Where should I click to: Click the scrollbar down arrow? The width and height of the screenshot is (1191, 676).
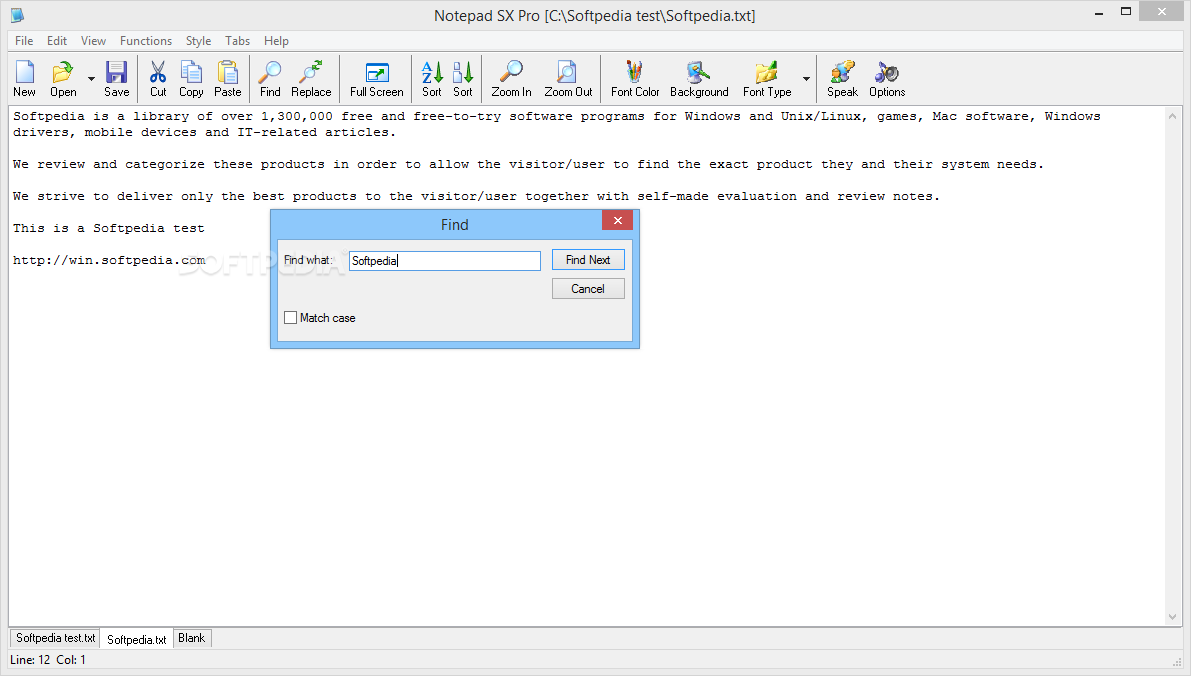[x=1172, y=617]
